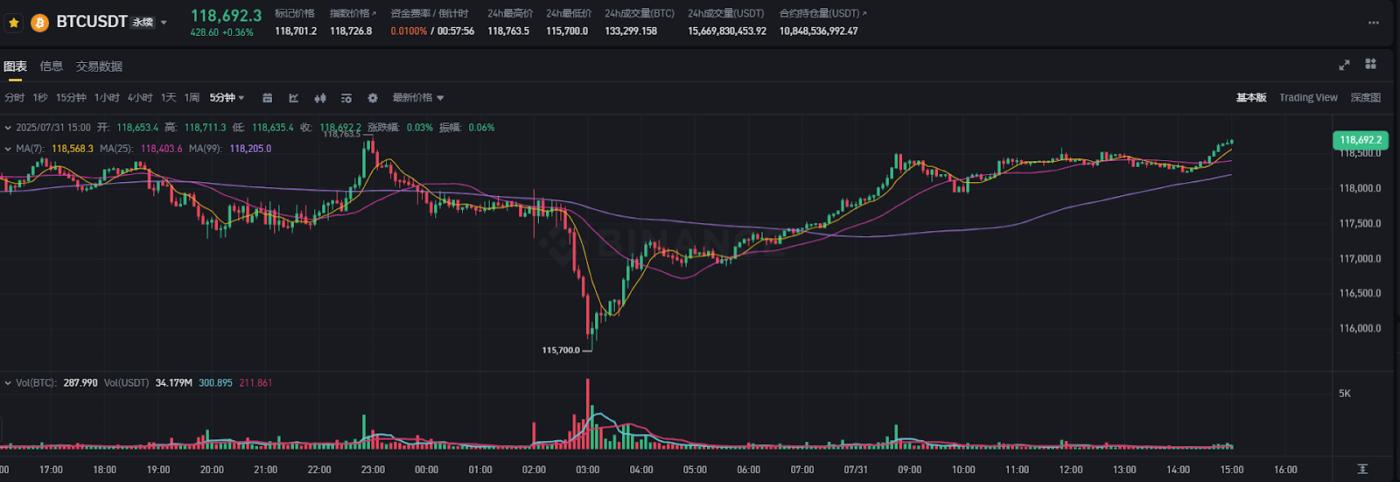Collapse the MA indicator legend chevron
The image size is (1400, 482).
[8, 148]
